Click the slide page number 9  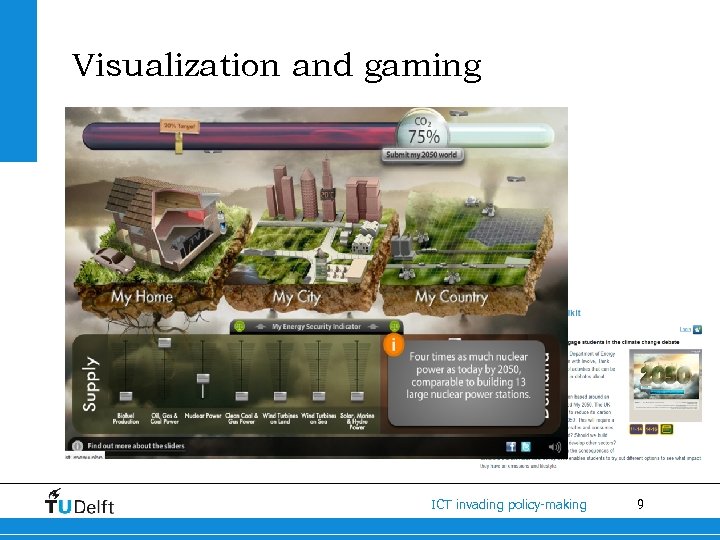click(641, 504)
